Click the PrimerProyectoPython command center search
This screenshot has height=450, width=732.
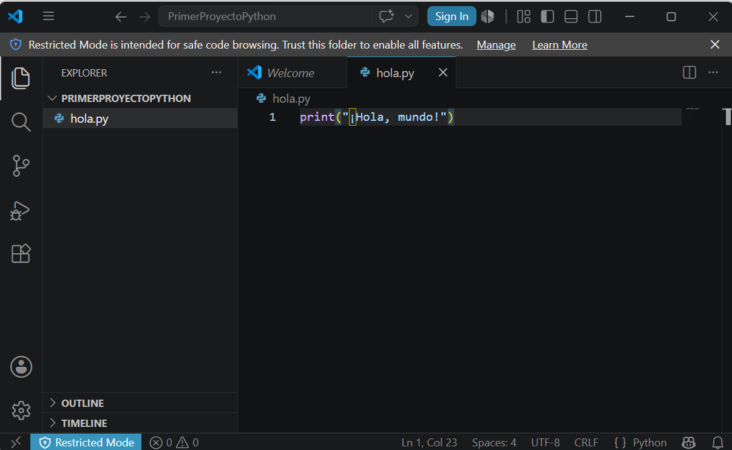(265, 16)
